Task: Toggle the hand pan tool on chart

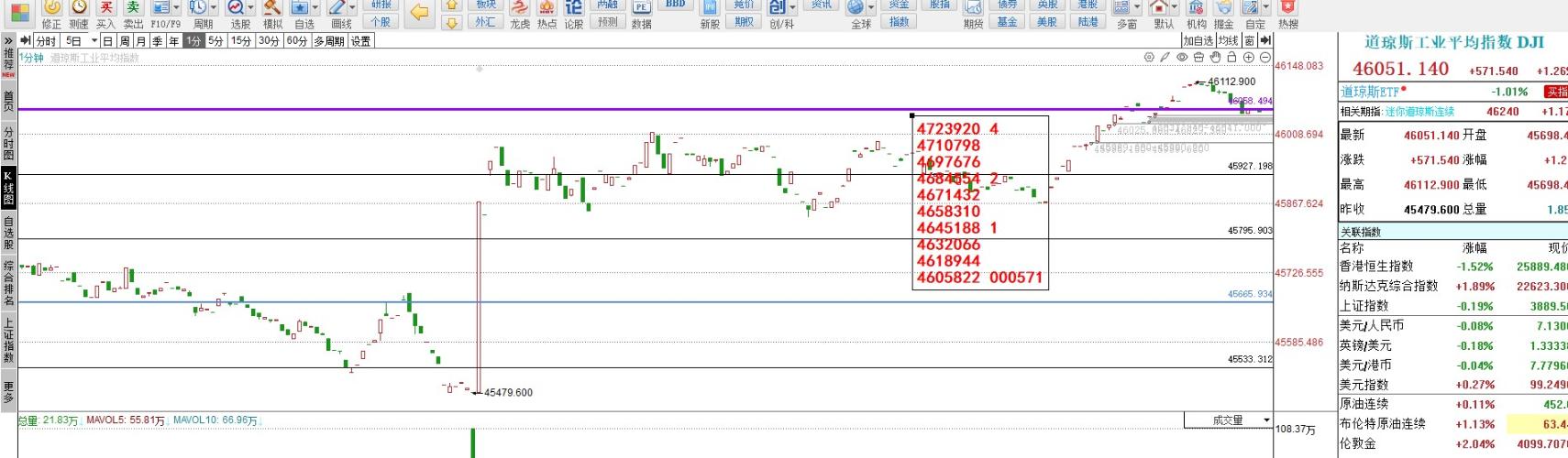Action: tap(1215, 58)
